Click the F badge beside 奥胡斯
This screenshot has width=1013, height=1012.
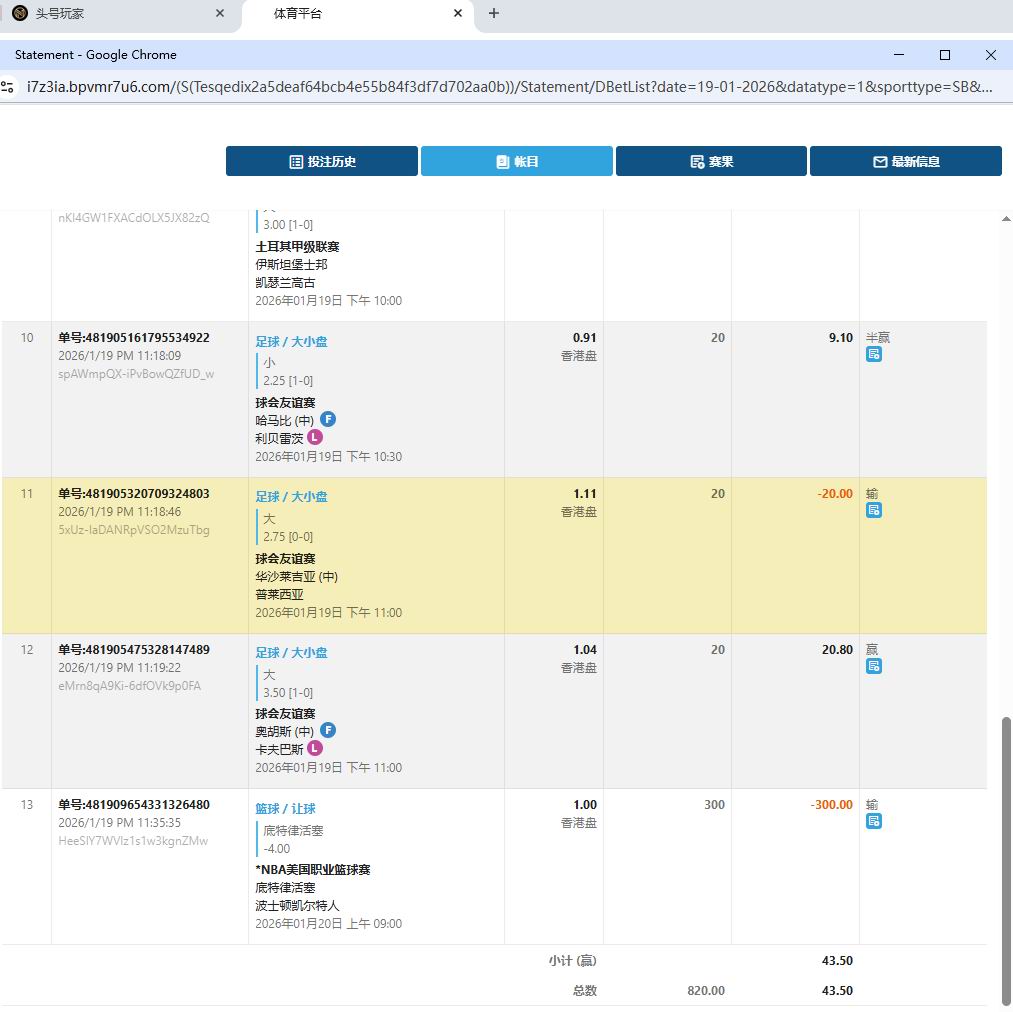pyautogui.click(x=328, y=731)
